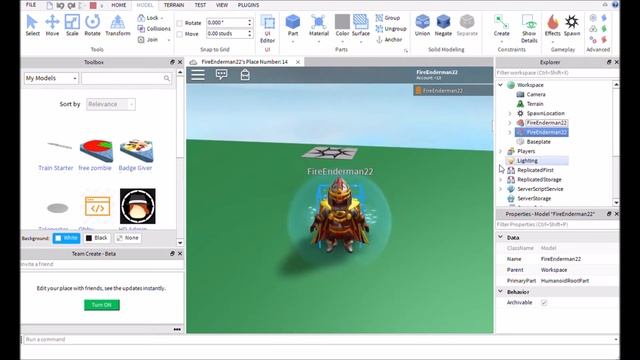Image resolution: width=640 pixels, height=360 pixels.
Task: Open the Transform tool
Action: coord(118,25)
